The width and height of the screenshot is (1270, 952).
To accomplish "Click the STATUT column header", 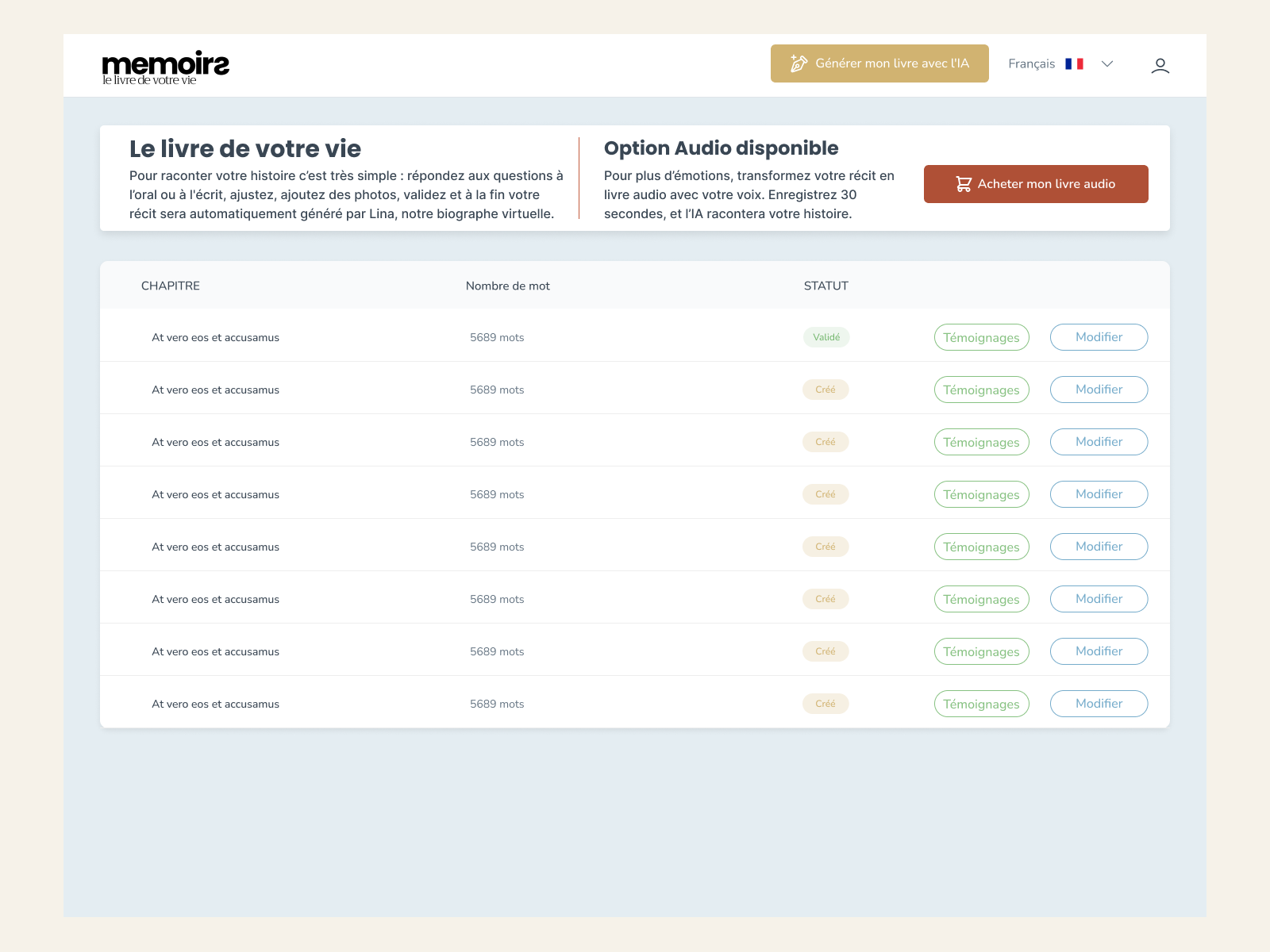I will (825, 286).
